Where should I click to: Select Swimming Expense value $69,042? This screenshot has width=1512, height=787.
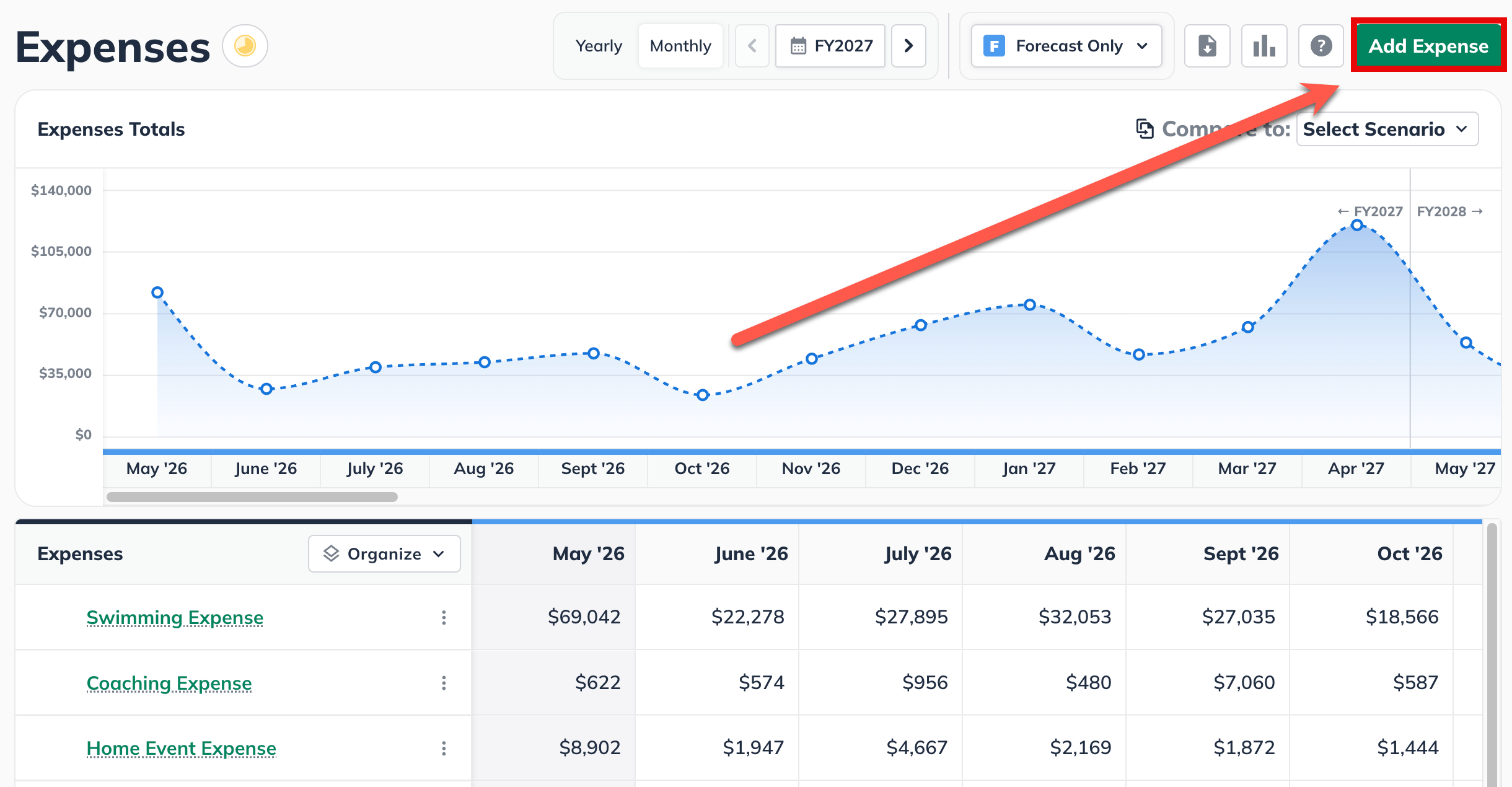point(584,617)
